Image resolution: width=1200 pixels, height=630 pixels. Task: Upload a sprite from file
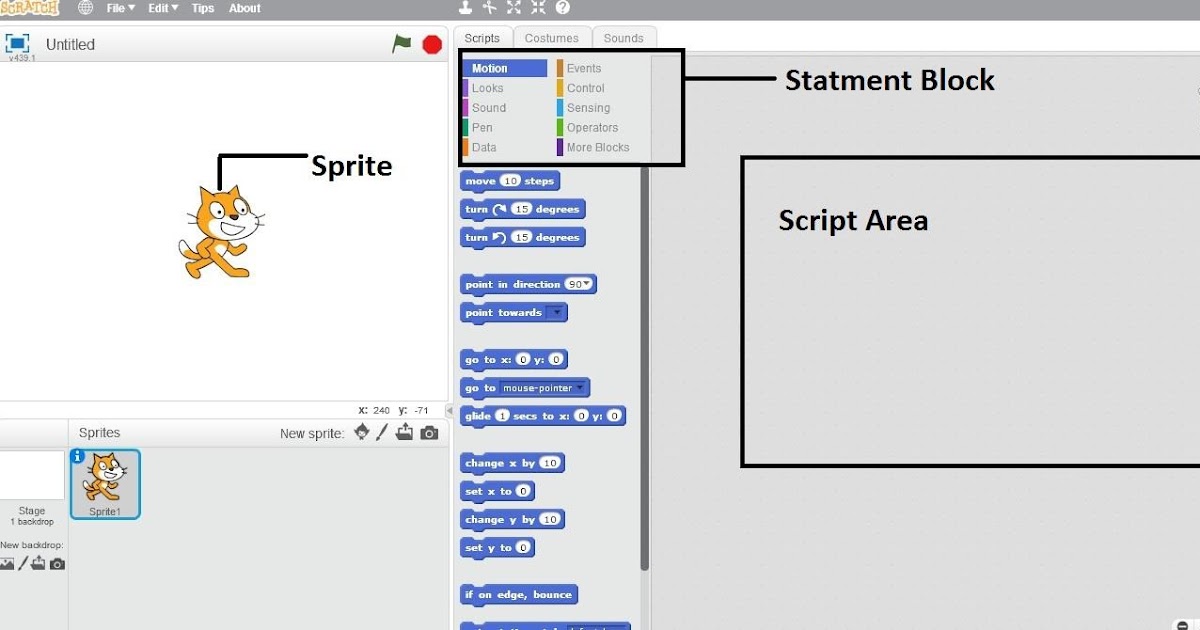coord(404,432)
